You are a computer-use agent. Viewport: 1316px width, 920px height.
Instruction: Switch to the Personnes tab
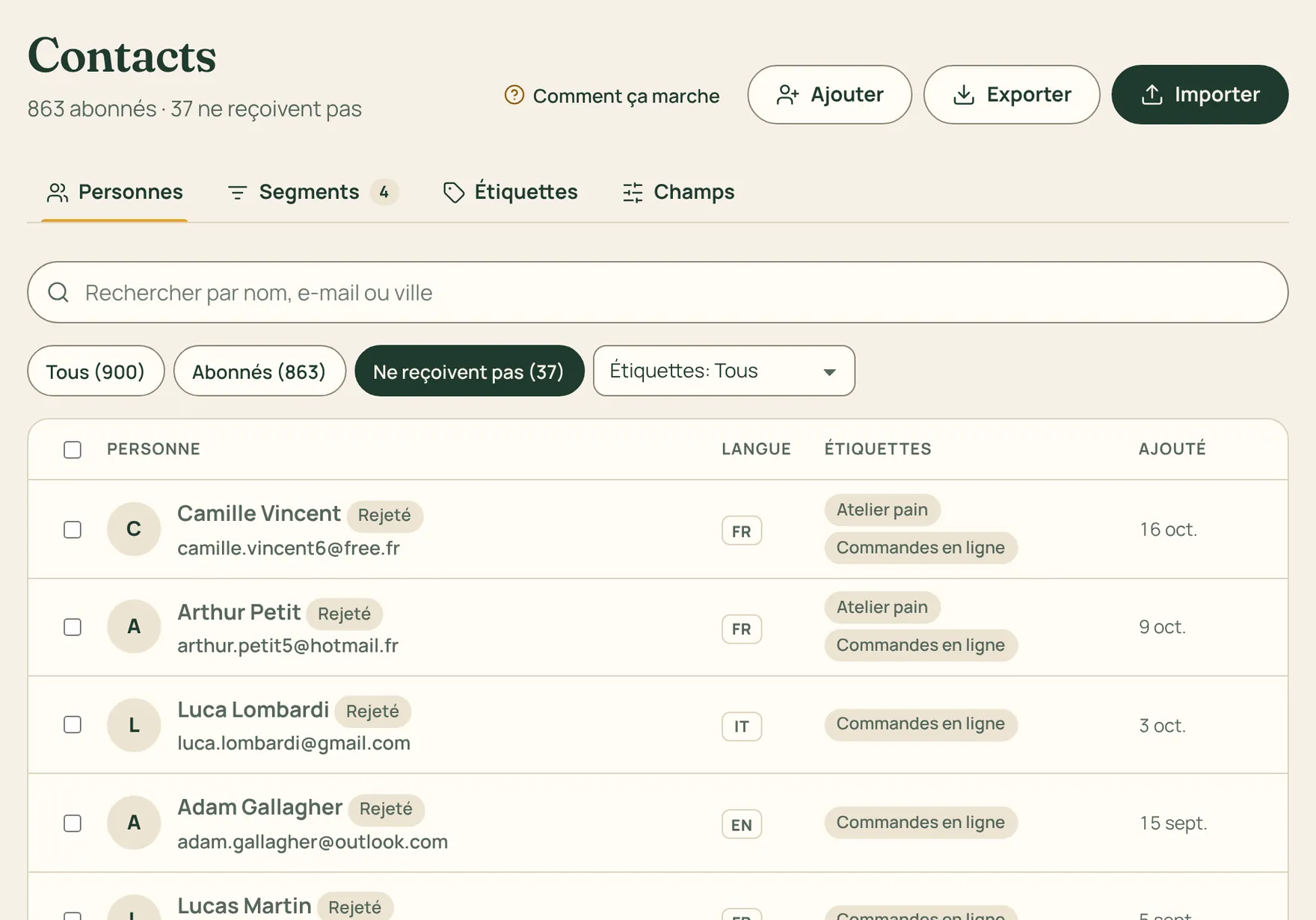(114, 192)
